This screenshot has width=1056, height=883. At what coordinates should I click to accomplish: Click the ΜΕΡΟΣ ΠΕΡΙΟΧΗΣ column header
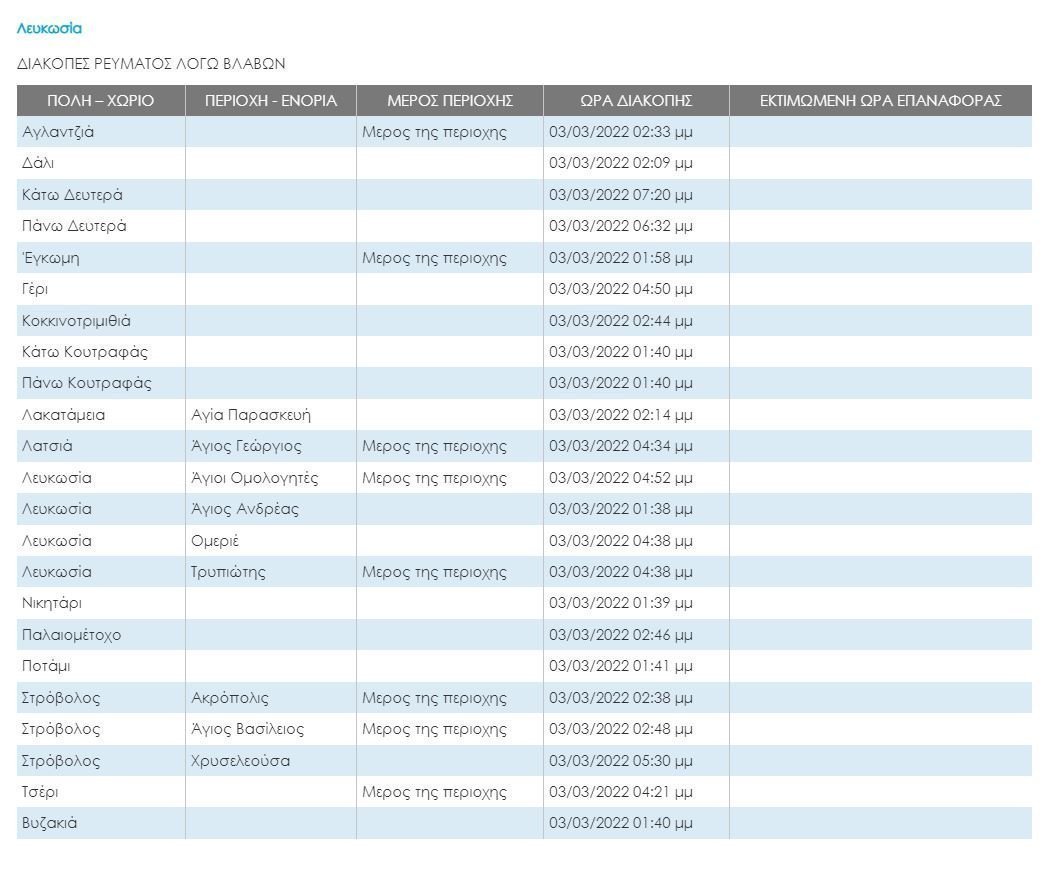click(x=450, y=100)
